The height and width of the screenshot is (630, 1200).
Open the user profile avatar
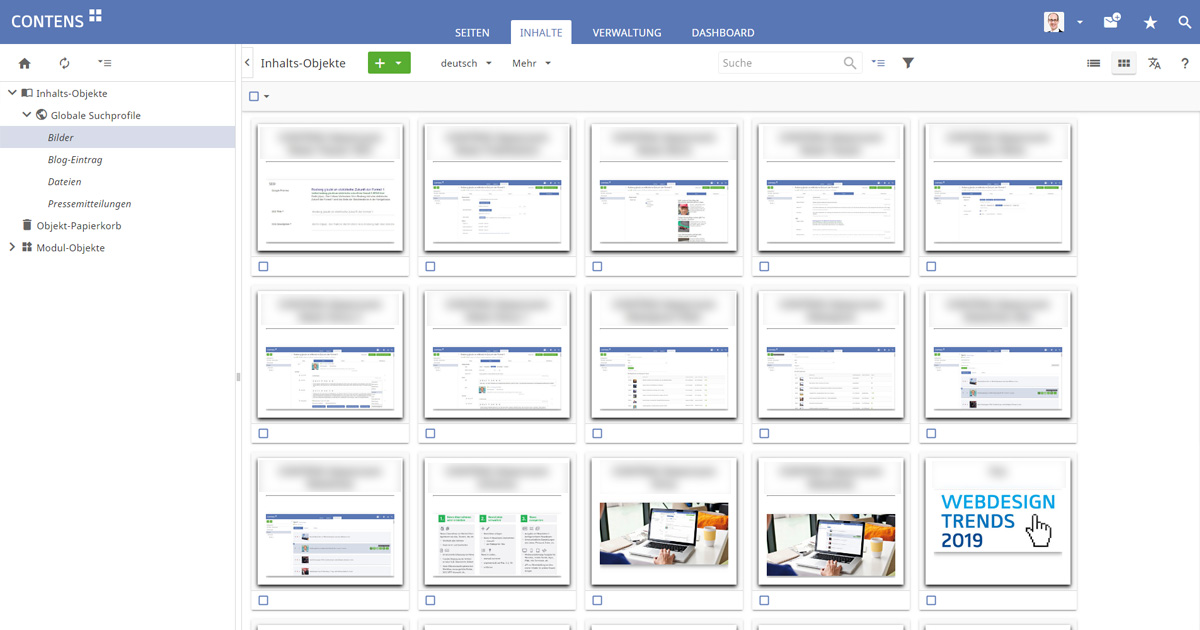[x=1054, y=22]
